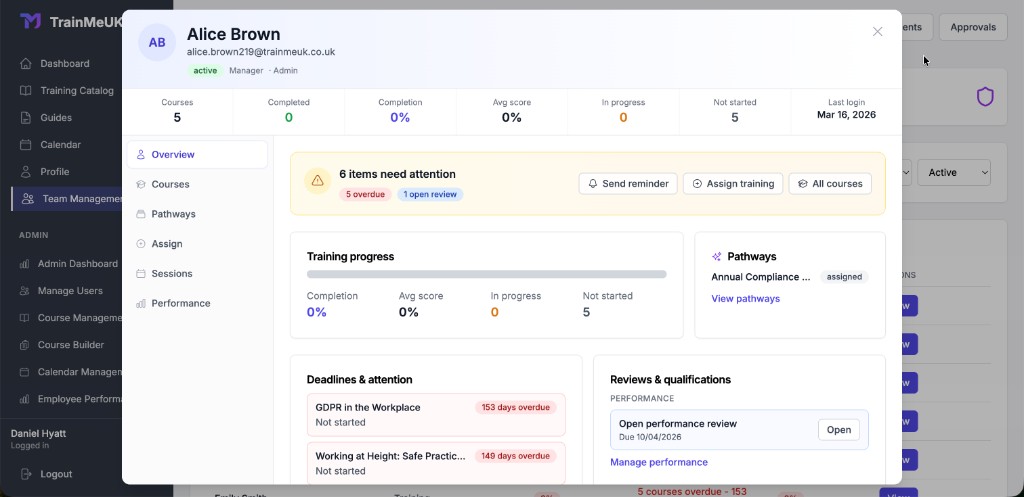Click the Course Management book icon
Image resolution: width=1024 pixels, height=497 pixels.
24,318
